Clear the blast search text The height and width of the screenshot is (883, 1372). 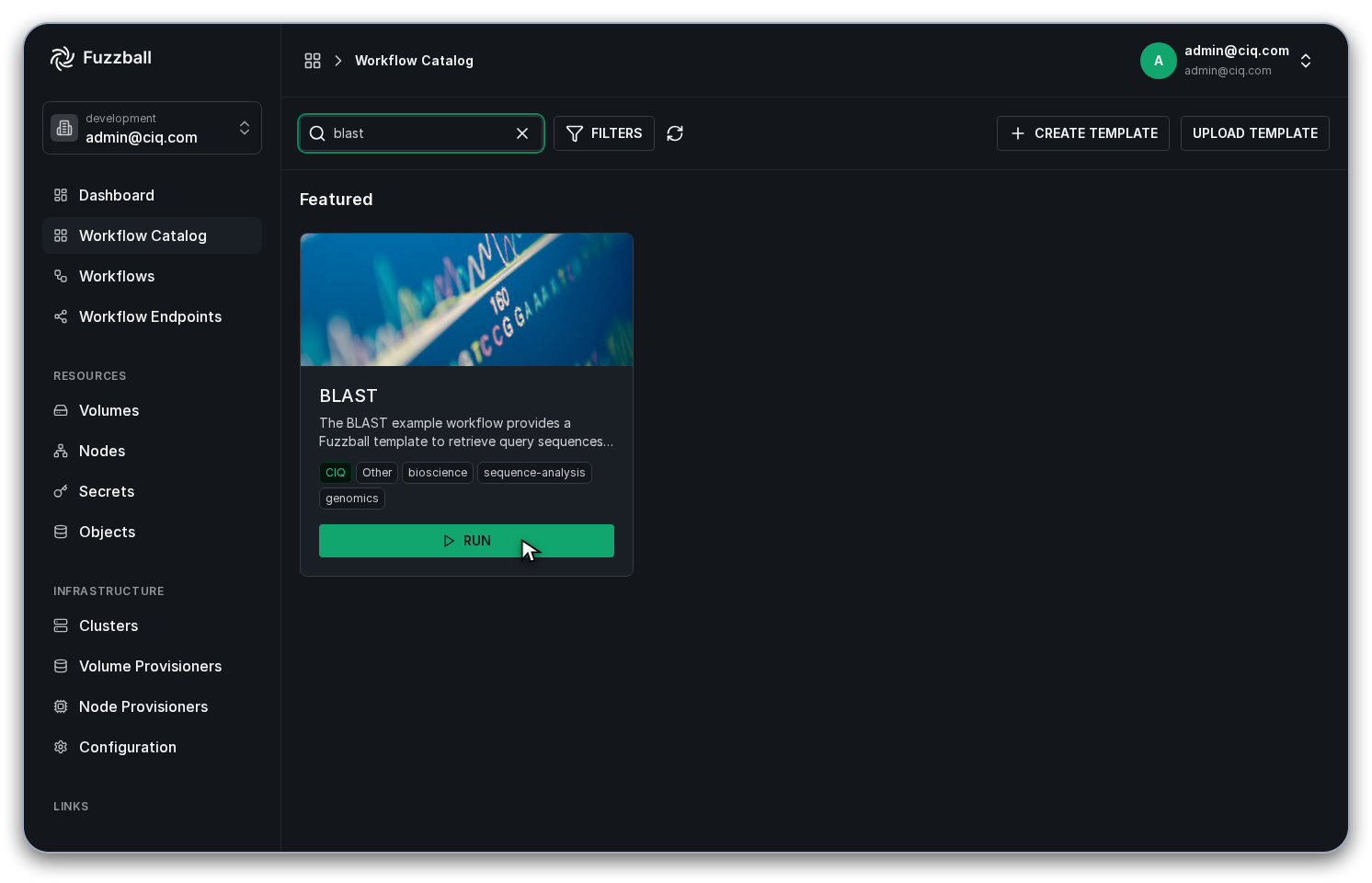tap(522, 133)
